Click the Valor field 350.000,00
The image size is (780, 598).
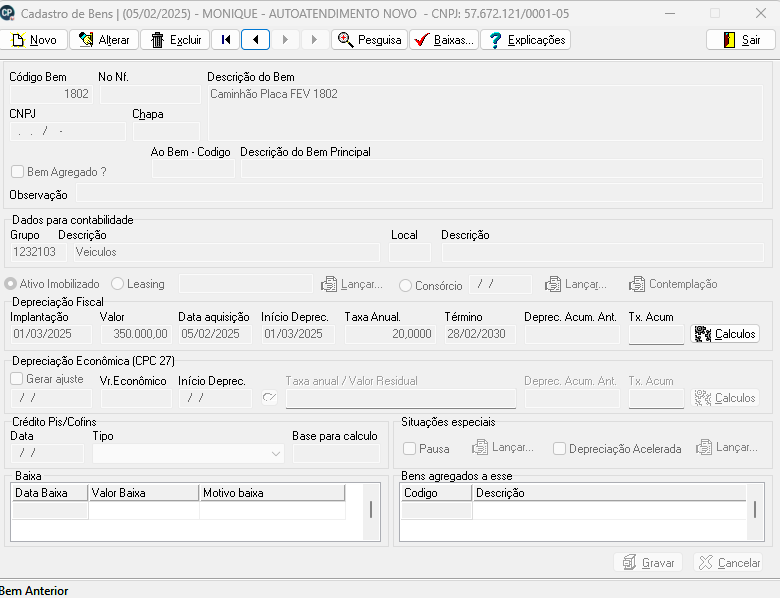(x=136, y=334)
